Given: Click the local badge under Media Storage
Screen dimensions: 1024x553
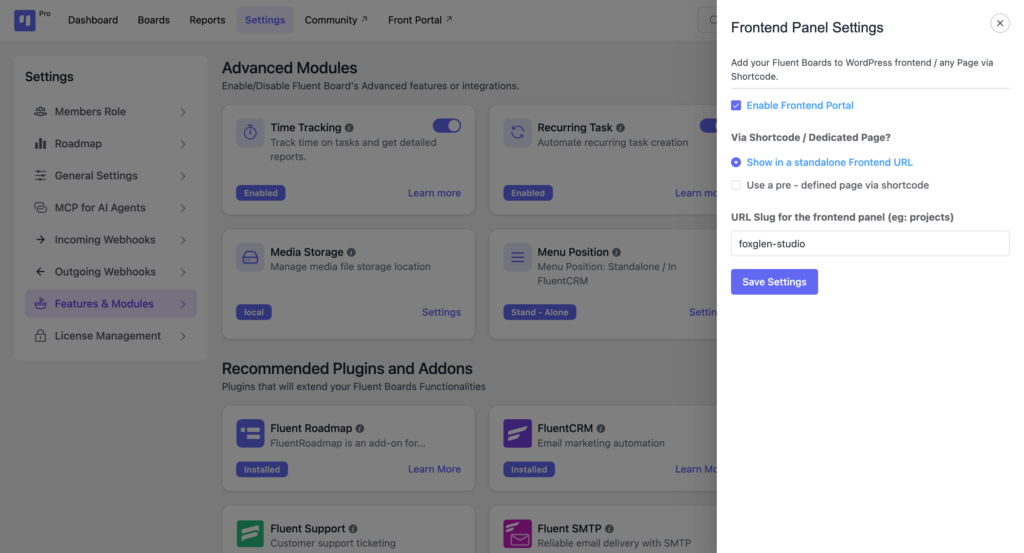Looking at the screenshot, I should [253, 312].
